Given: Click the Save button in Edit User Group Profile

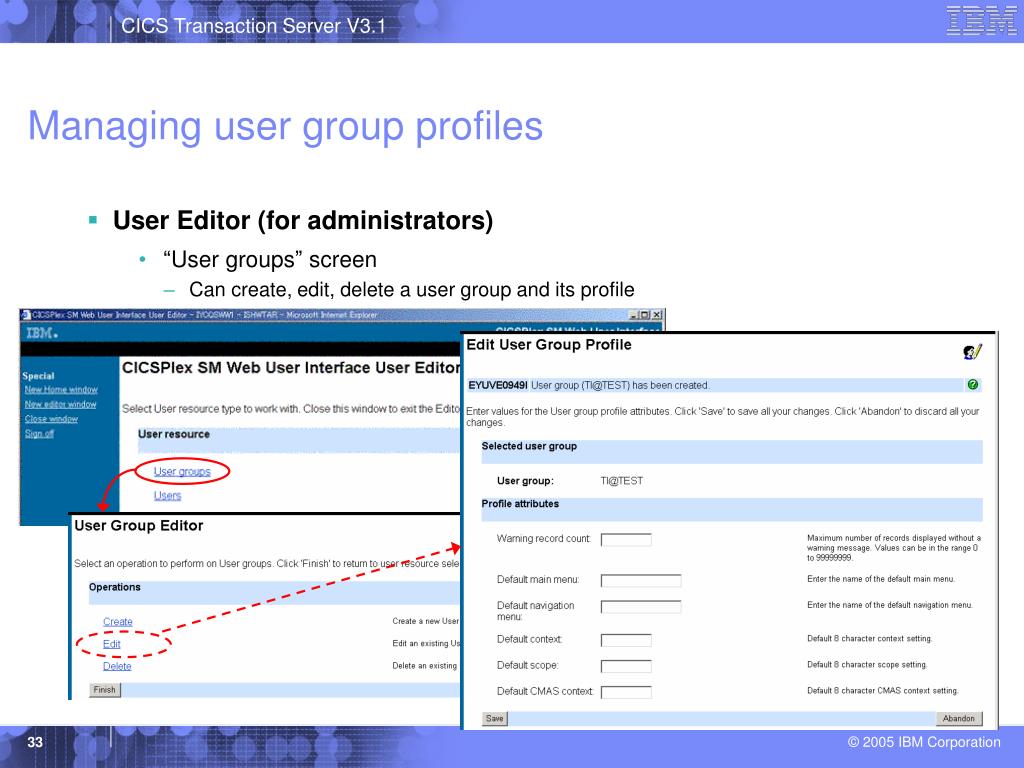Looking at the screenshot, I should (494, 718).
